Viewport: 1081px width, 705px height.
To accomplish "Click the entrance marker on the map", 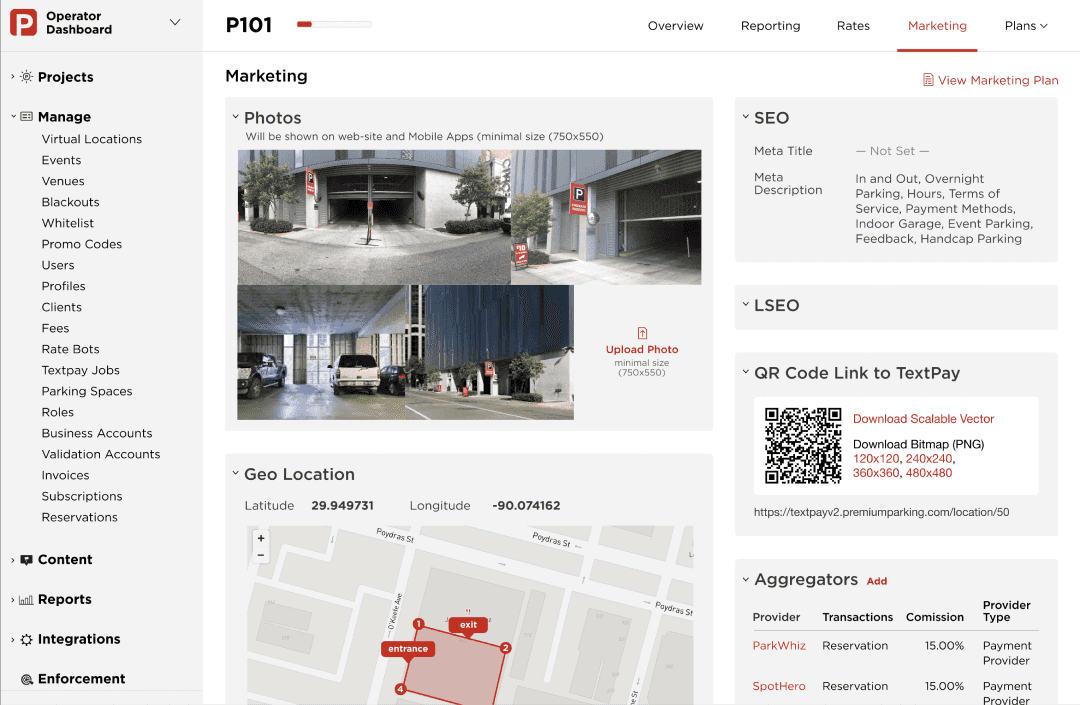I will click(408, 649).
